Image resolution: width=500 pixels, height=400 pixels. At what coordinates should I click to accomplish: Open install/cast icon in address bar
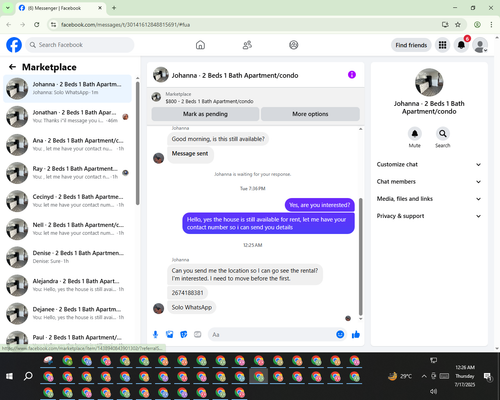coord(445,25)
